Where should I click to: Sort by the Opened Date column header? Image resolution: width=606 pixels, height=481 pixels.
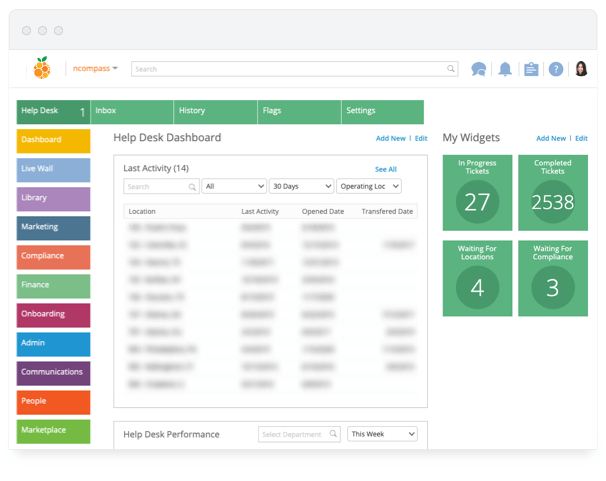(x=323, y=211)
